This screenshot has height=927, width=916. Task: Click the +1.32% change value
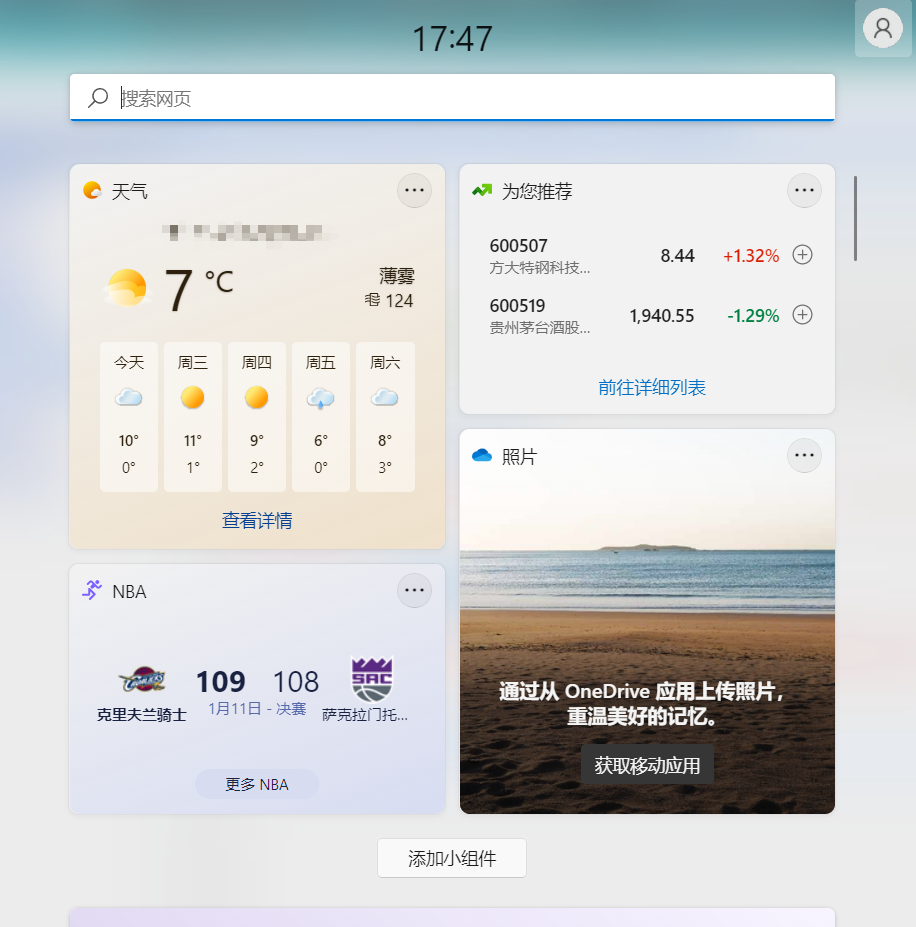(x=751, y=255)
